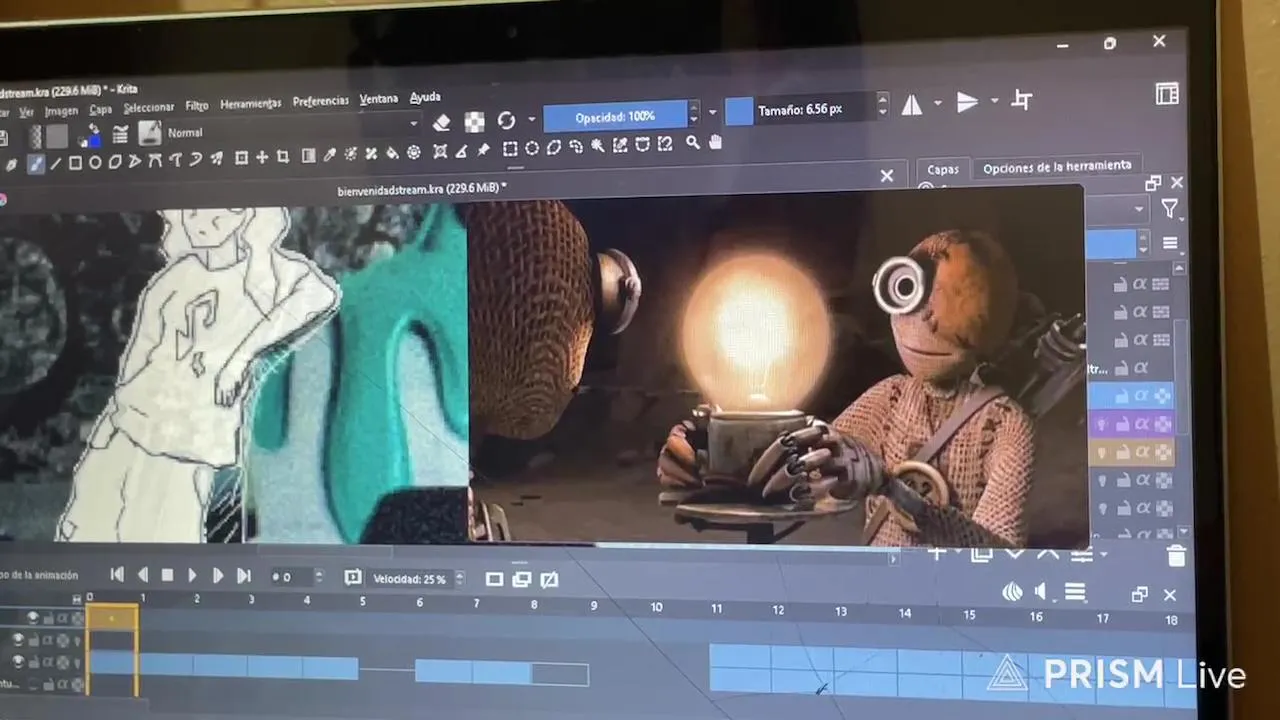Viewport: 1280px width, 720px height.
Task: Open the brush editor settings icon
Action: 120,134
